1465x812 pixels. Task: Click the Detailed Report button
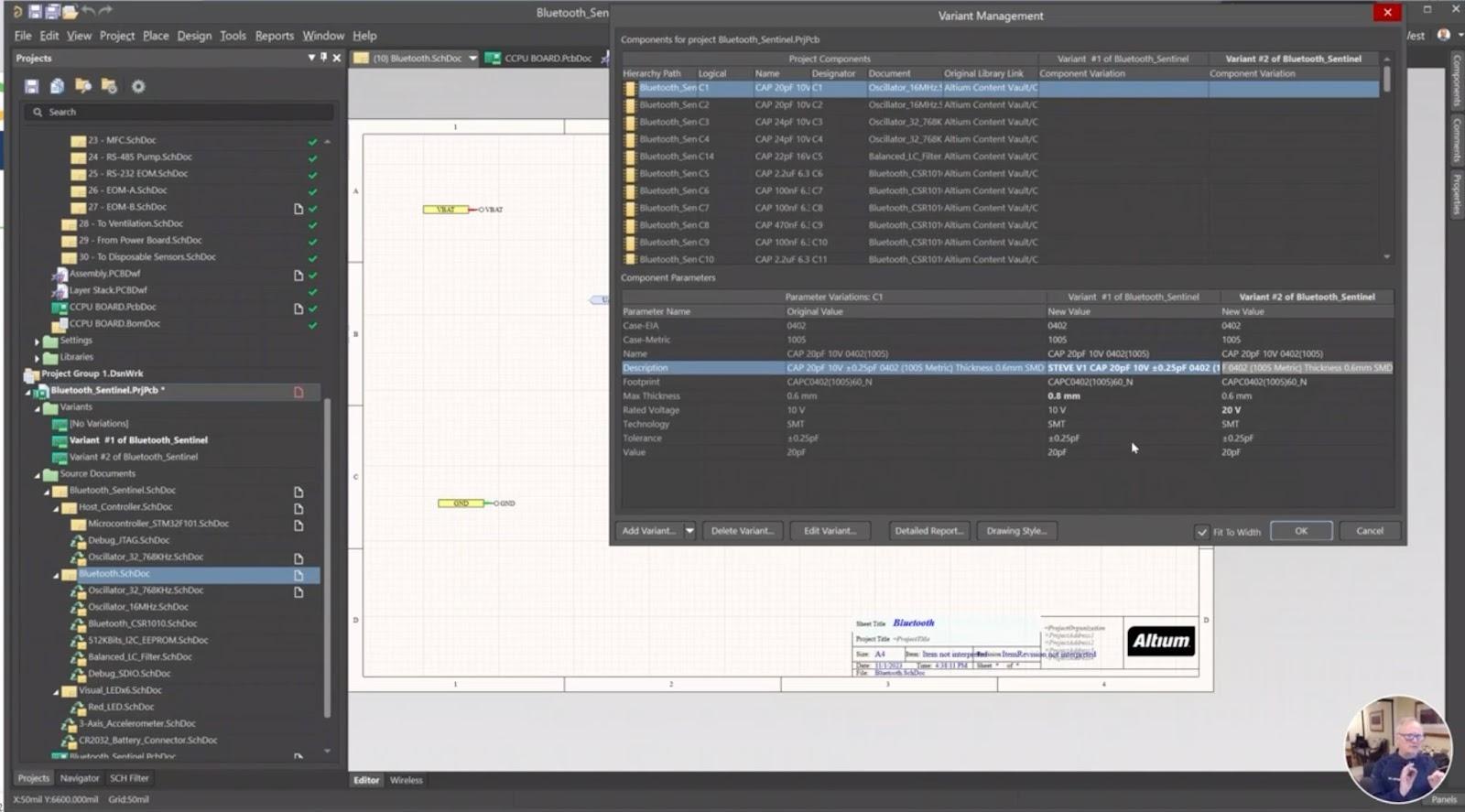(928, 531)
